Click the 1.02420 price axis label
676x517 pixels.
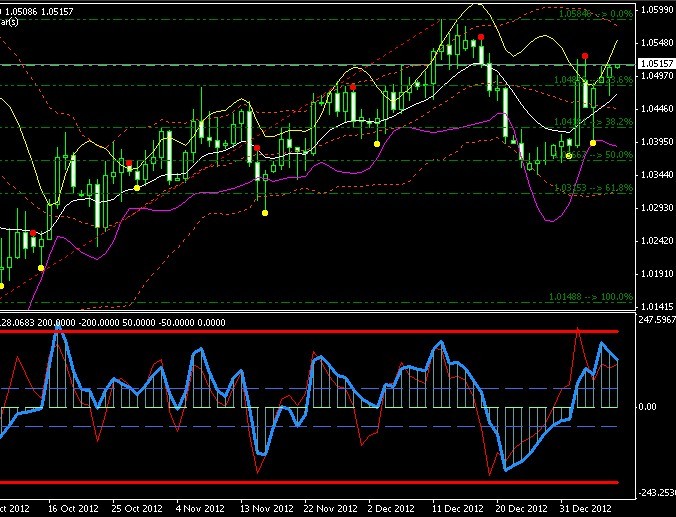[x=657, y=241]
